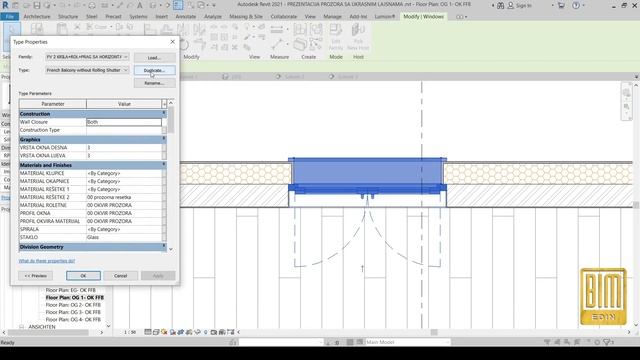Select 'Floor Plan: EG- OK FFB' in project browser
Viewport: 640px width, 360px height.
coord(71,290)
